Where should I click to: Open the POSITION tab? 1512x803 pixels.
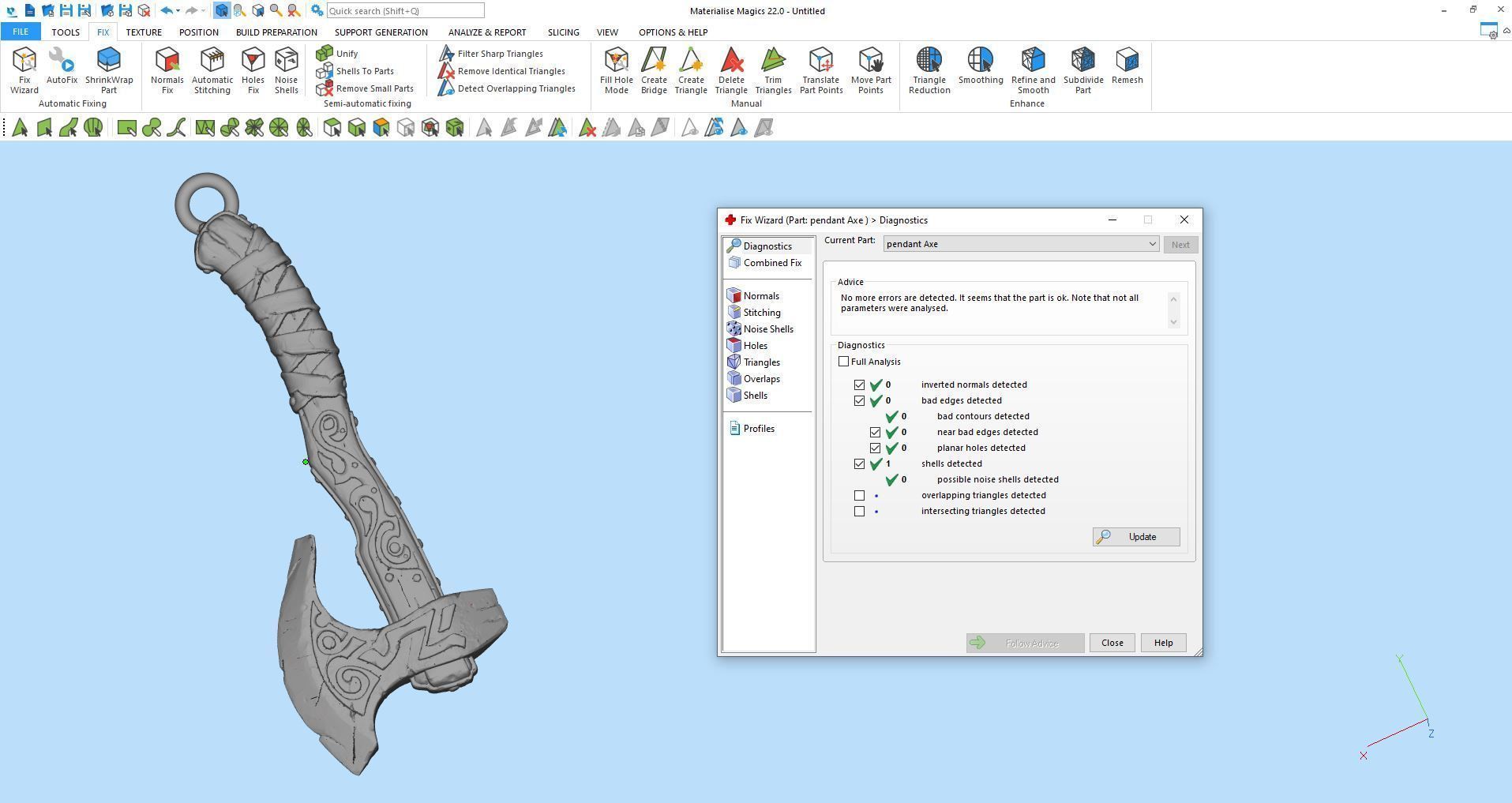click(x=198, y=32)
